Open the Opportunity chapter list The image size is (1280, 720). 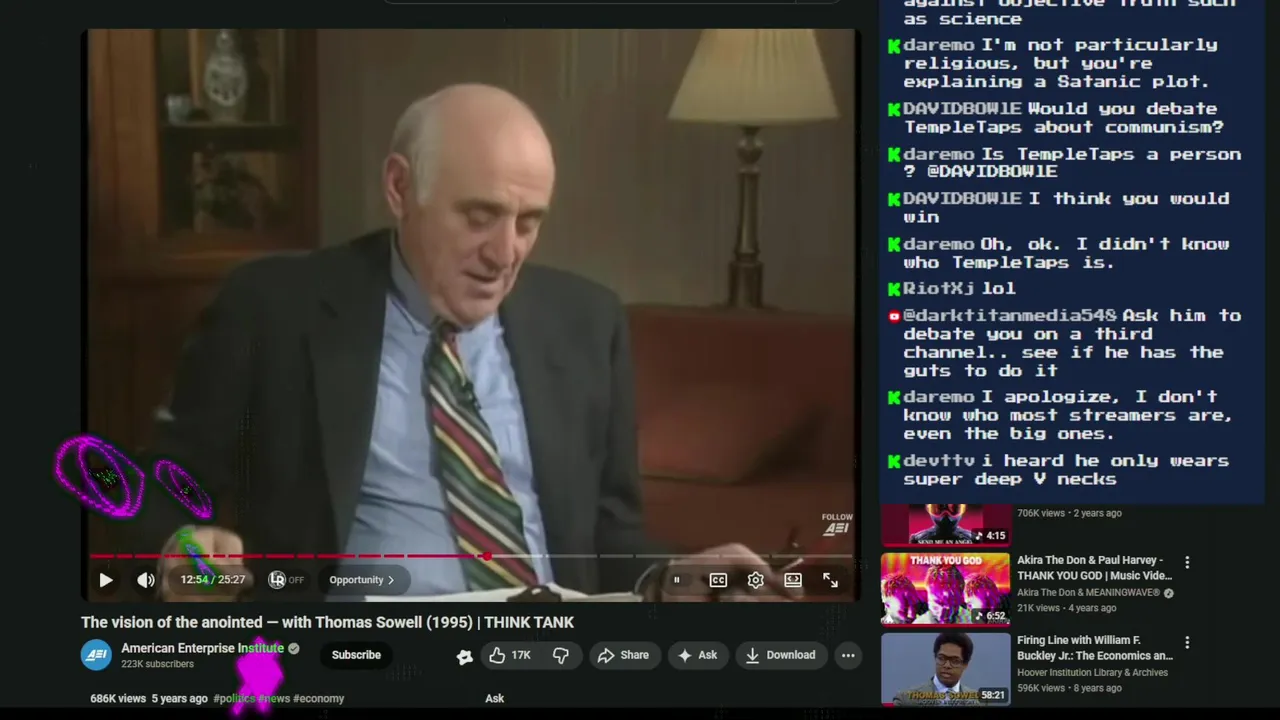[x=361, y=580]
